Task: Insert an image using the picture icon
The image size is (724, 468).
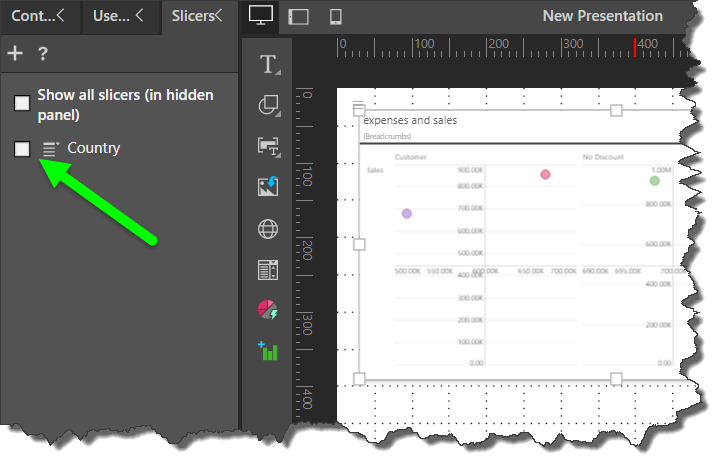Action: point(268,187)
